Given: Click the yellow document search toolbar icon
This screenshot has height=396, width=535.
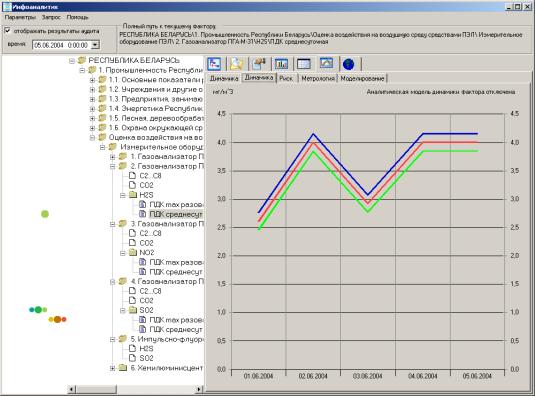Looking at the screenshot, I should (236, 63).
